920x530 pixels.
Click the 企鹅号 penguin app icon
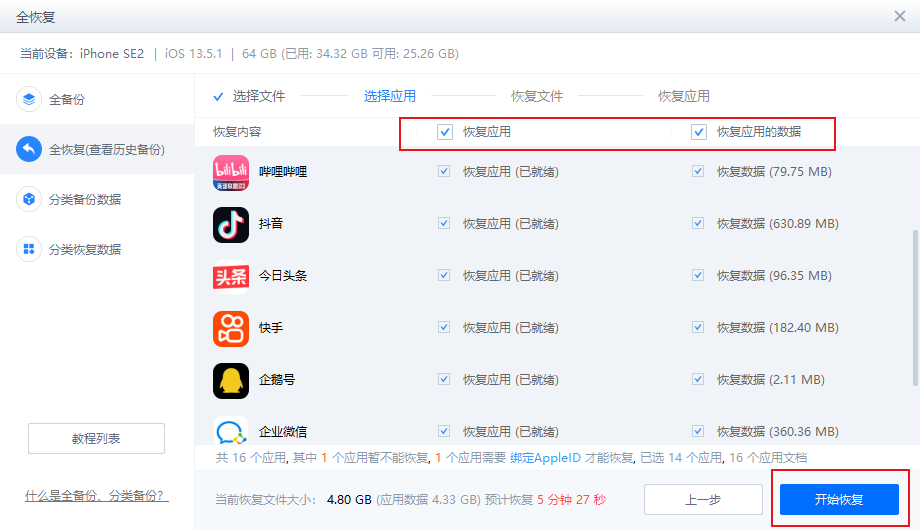point(231,380)
